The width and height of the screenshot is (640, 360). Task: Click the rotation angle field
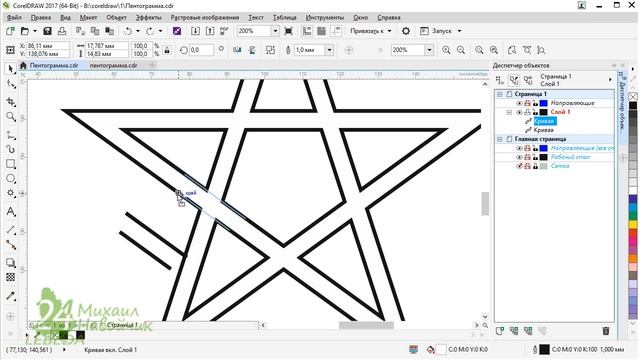coord(202,50)
